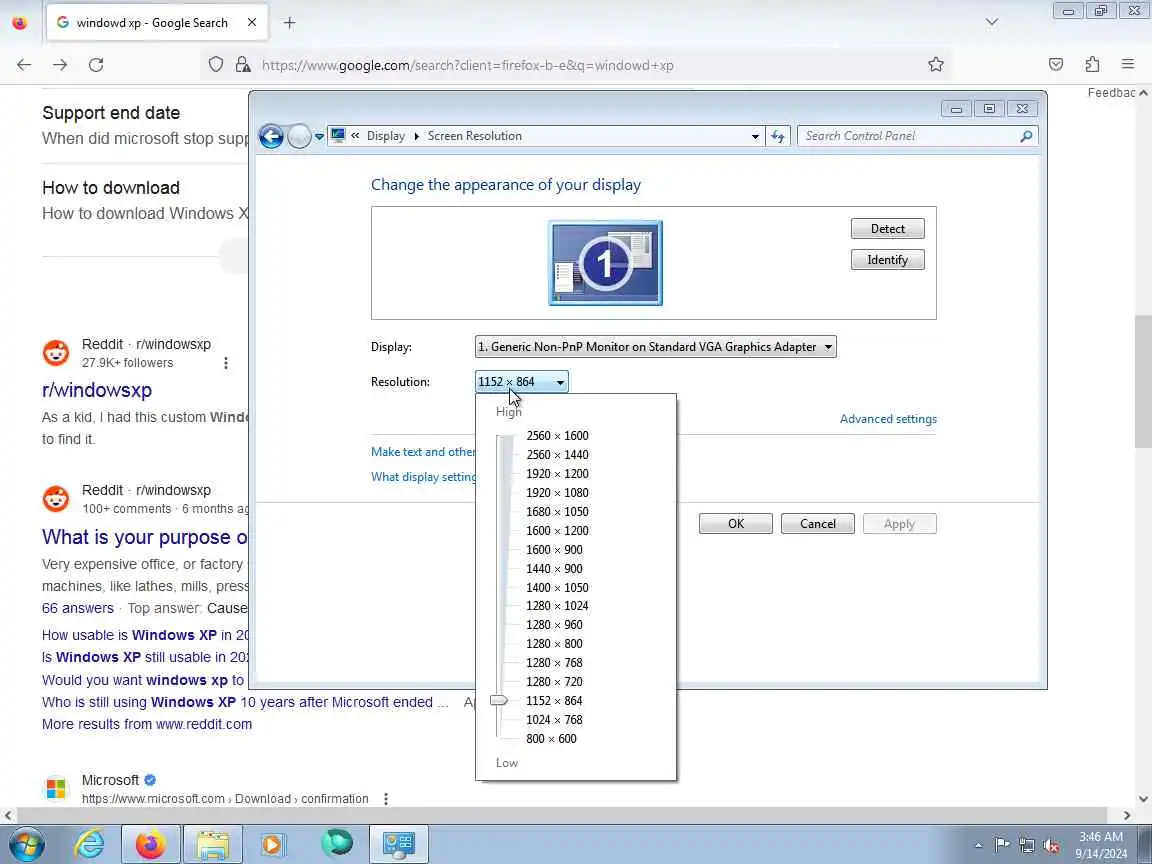1152x864 pixels.
Task: Choose 2560 × 1440 resolution
Action: tap(558, 455)
